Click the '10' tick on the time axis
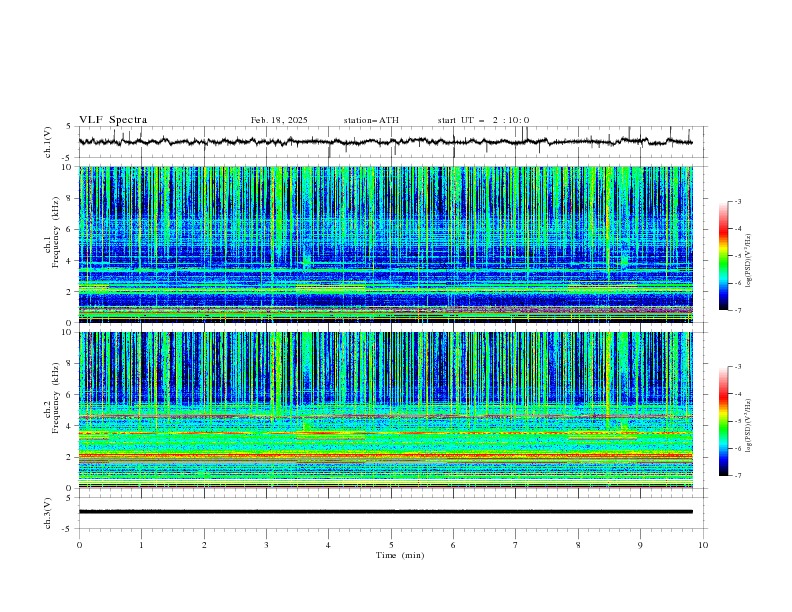The width and height of the screenshot is (792, 612). (x=703, y=545)
